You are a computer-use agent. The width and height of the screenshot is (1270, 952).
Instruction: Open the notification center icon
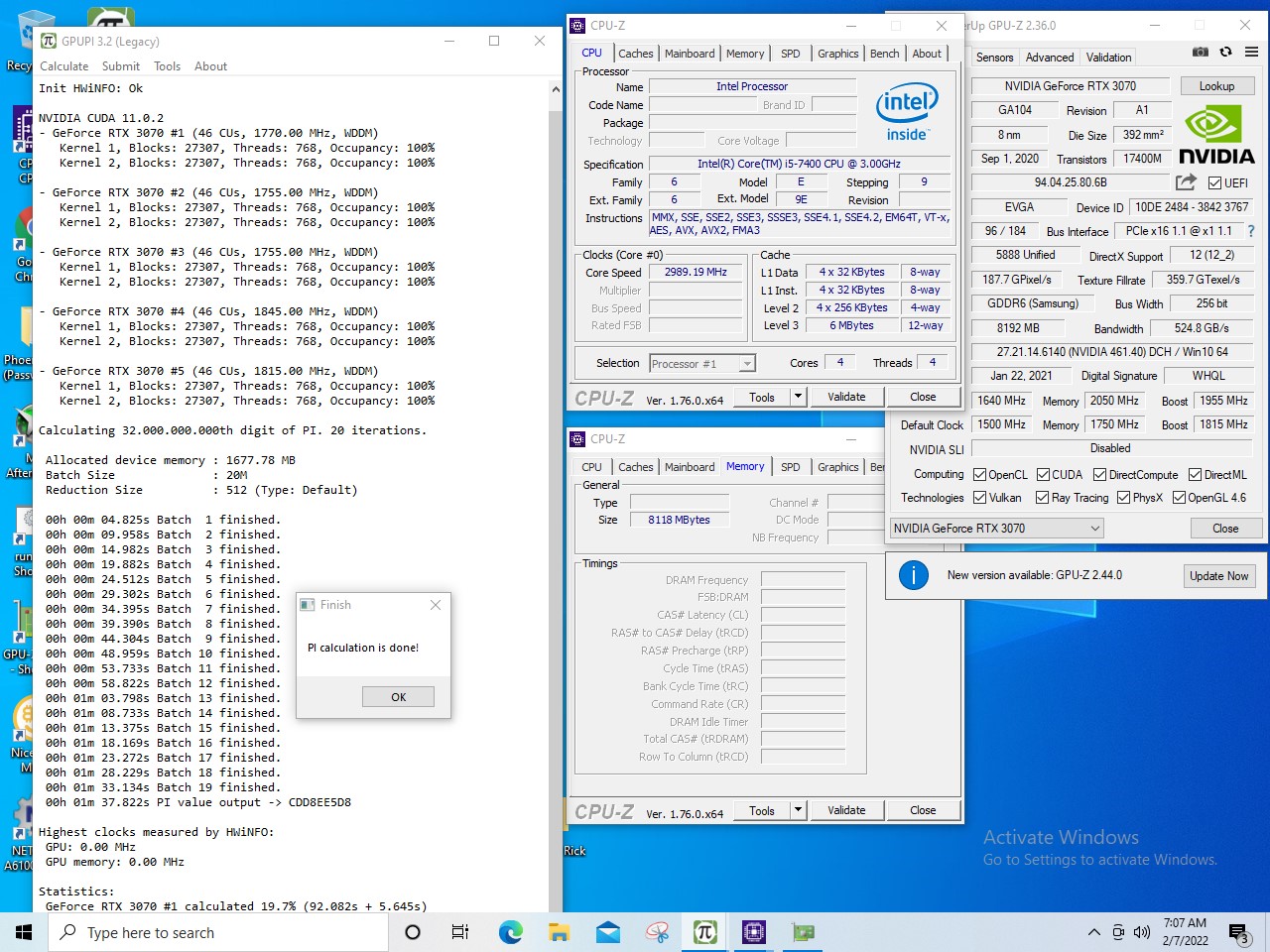[1239, 932]
